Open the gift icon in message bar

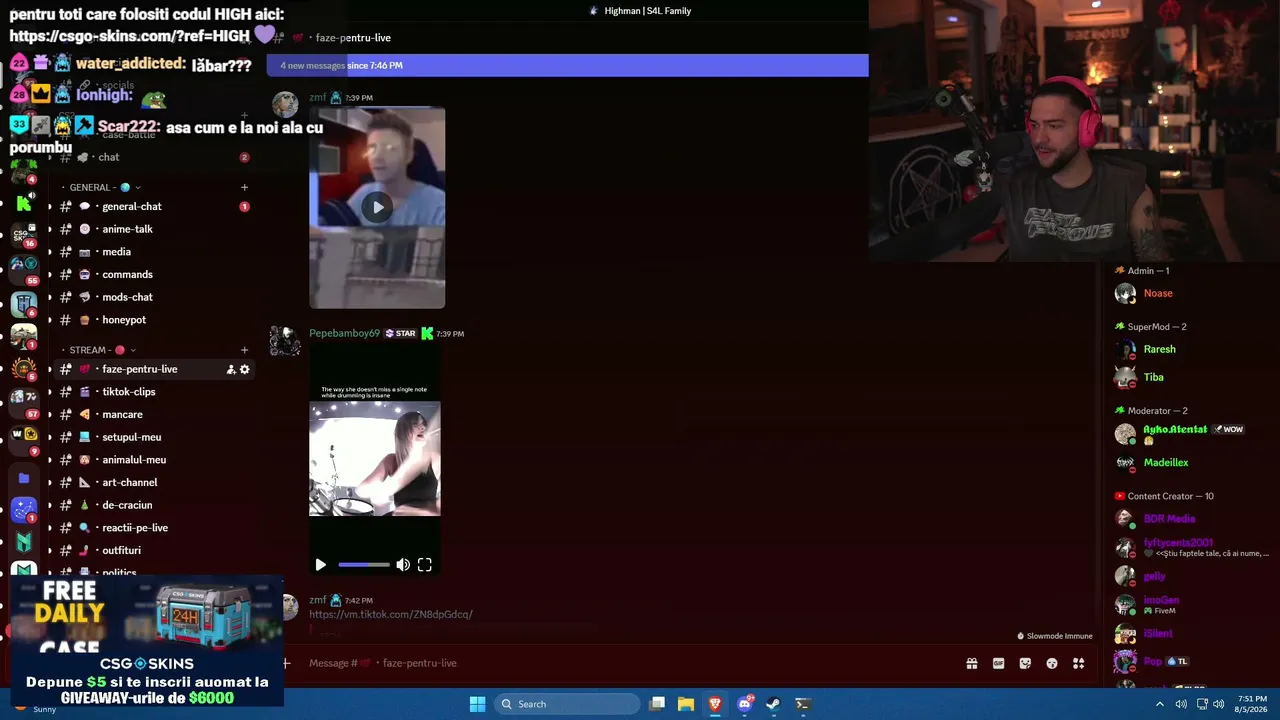click(971, 663)
